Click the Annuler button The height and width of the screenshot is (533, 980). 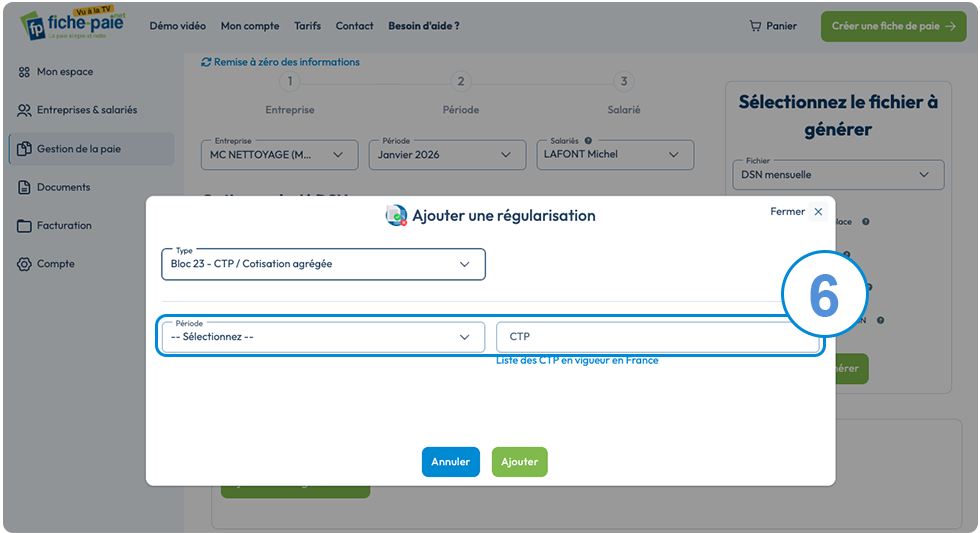pyautogui.click(x=451, y=462)
